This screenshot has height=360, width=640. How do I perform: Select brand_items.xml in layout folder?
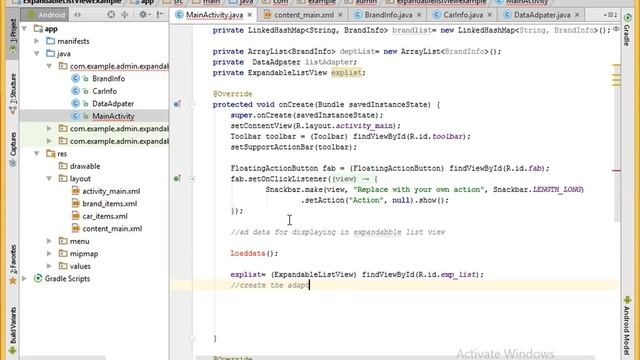[x=109, y=204]
